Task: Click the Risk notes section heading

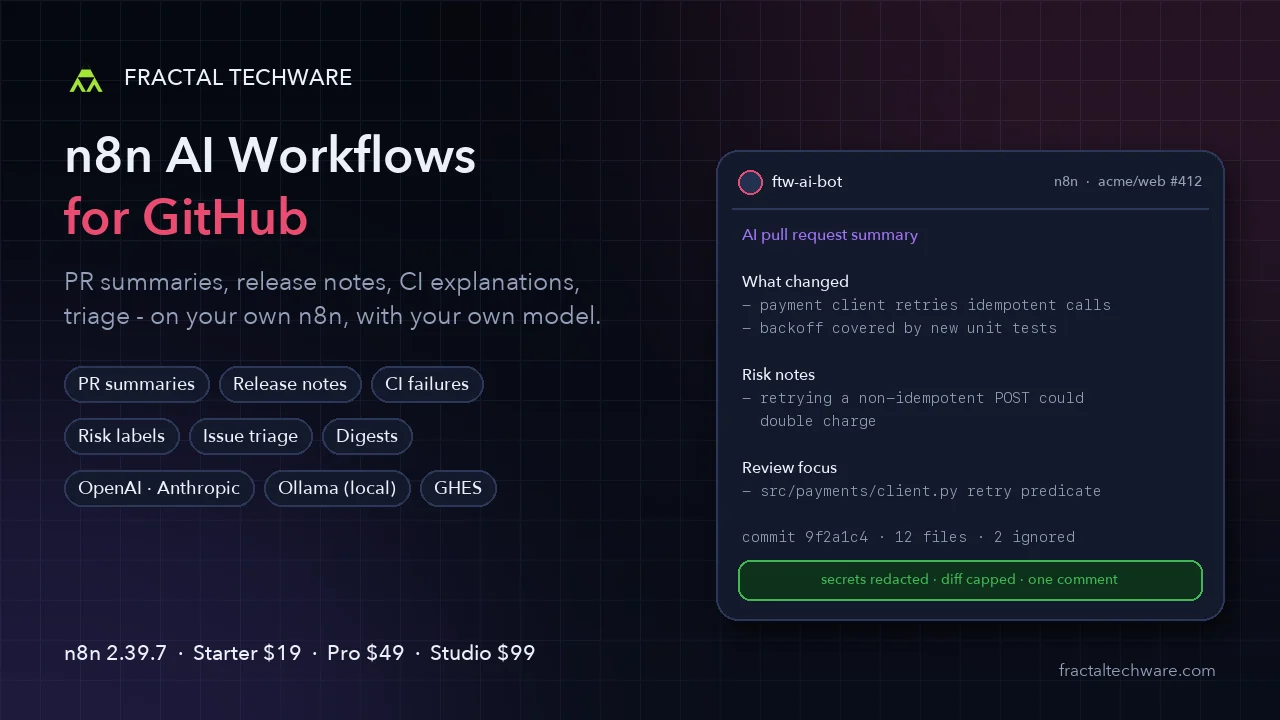Action: 778,375
